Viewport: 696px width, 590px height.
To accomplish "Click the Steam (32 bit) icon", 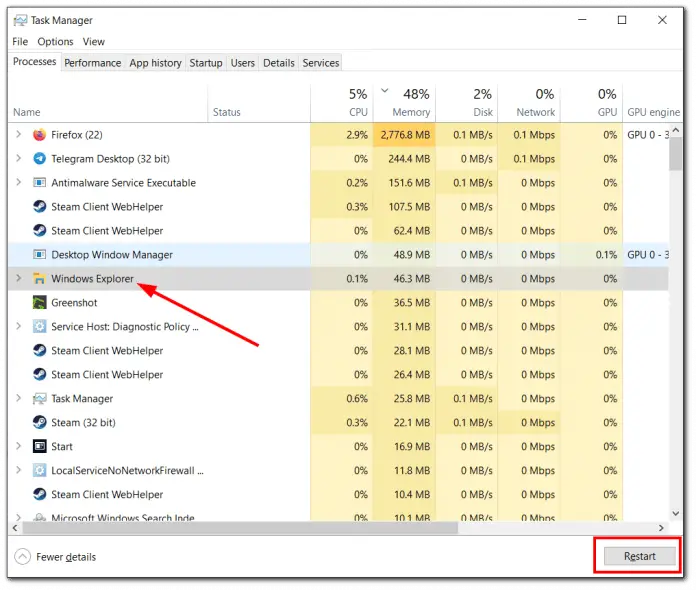I will pos(40,422).
